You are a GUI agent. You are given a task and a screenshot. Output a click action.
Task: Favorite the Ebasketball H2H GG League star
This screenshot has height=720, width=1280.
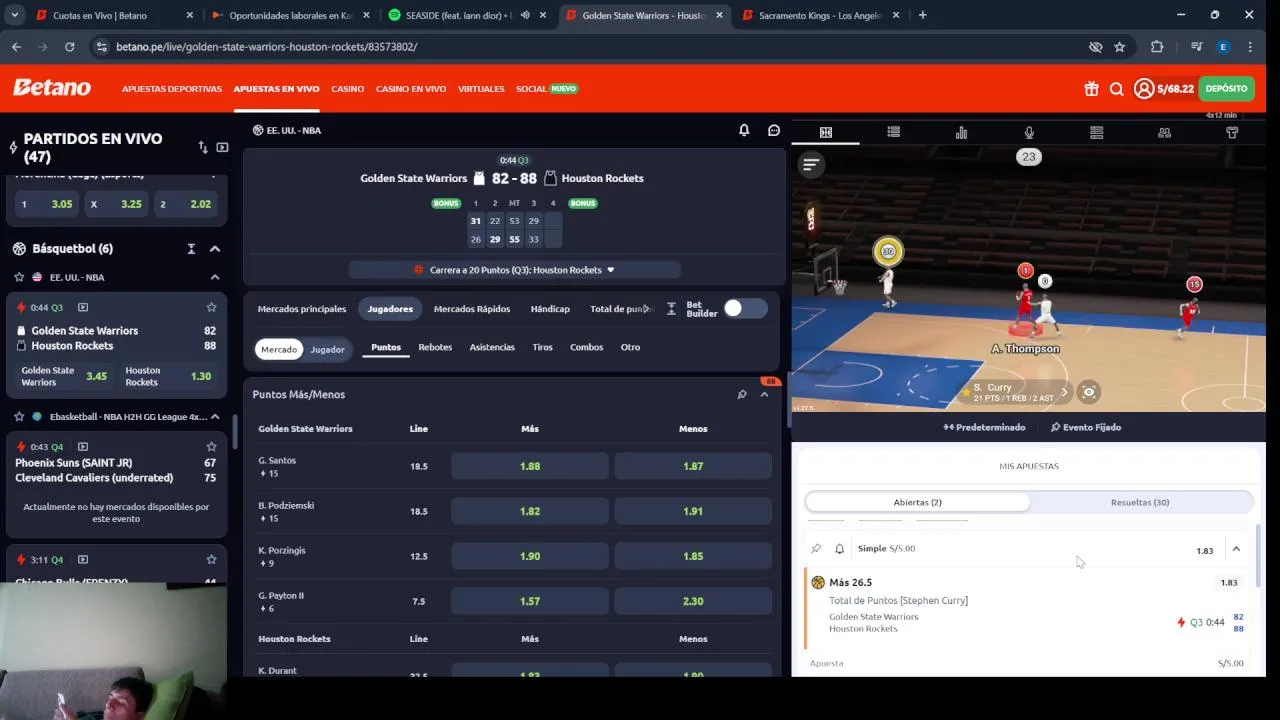coord(19,417)
